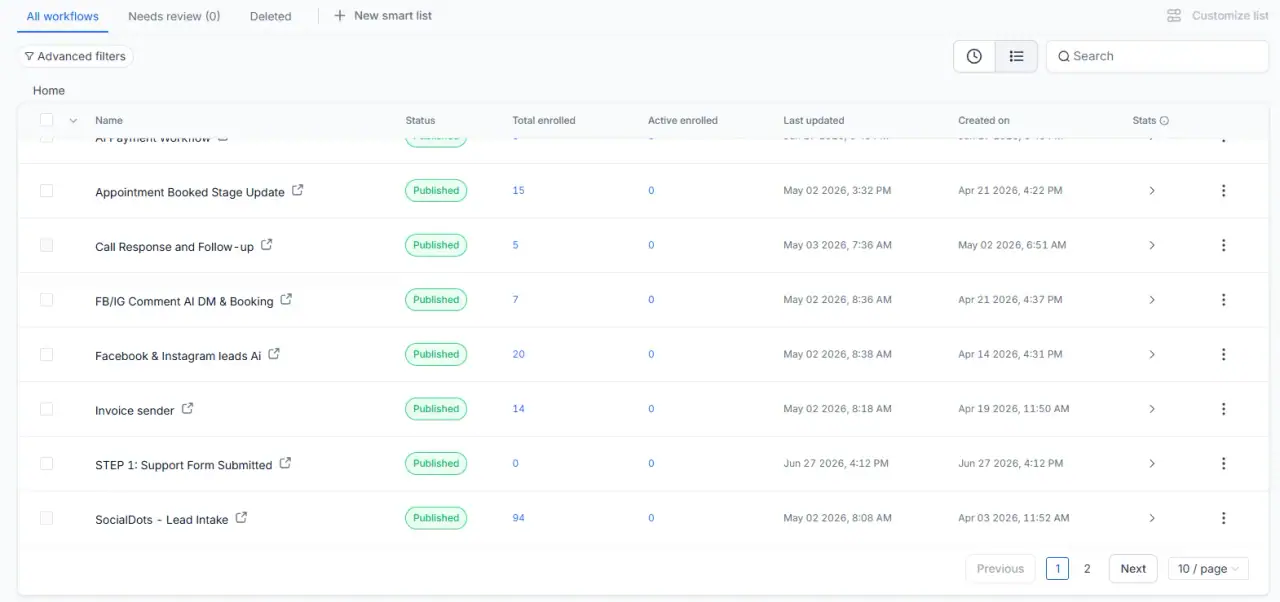The height and width of the screenshot is (602, 1280).
Task: Switch to list view icon
Action: (1016, 57)
